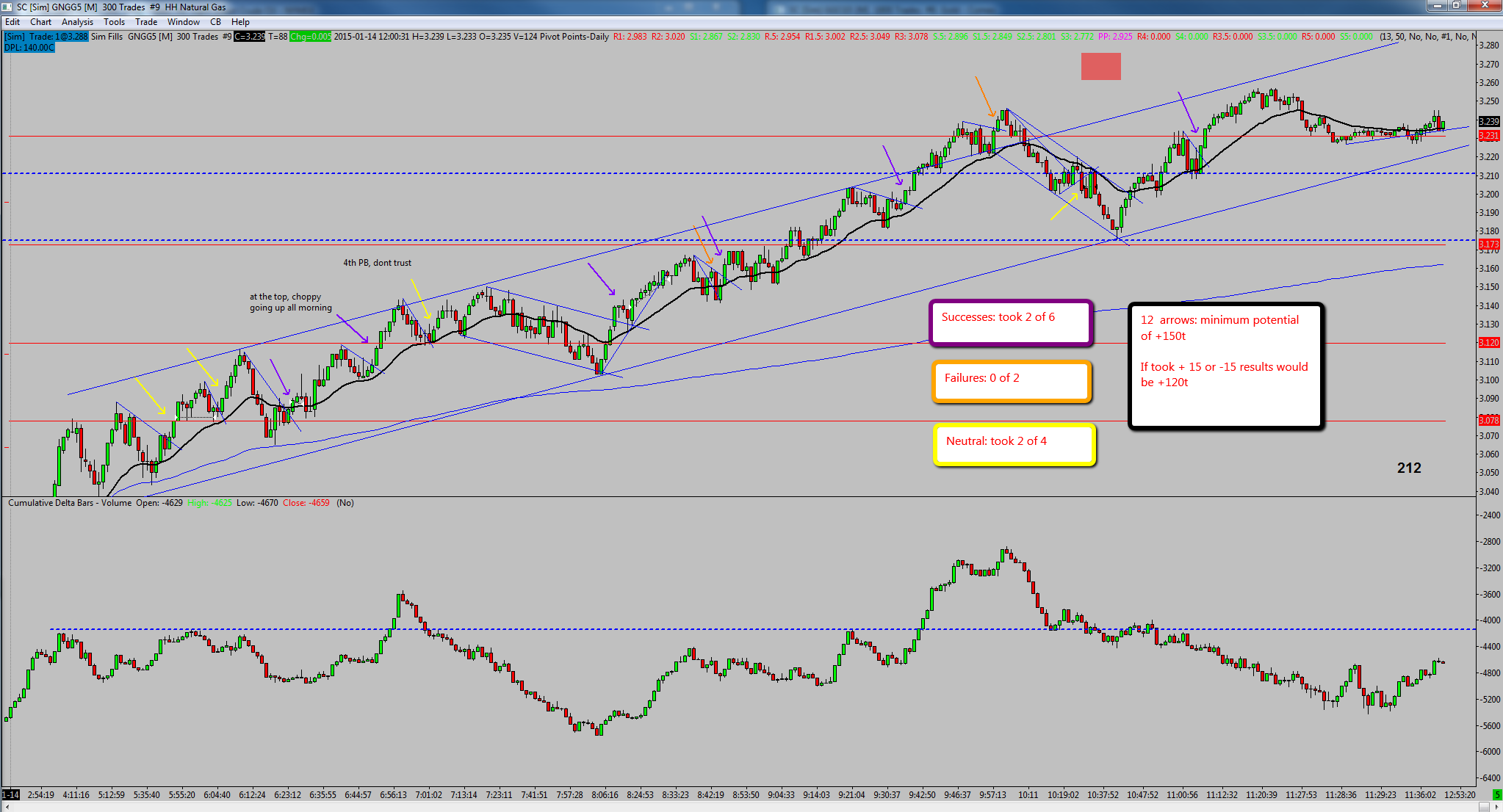Click the magenta 'PP: 2.925' pivot value

pos(1115,37)
